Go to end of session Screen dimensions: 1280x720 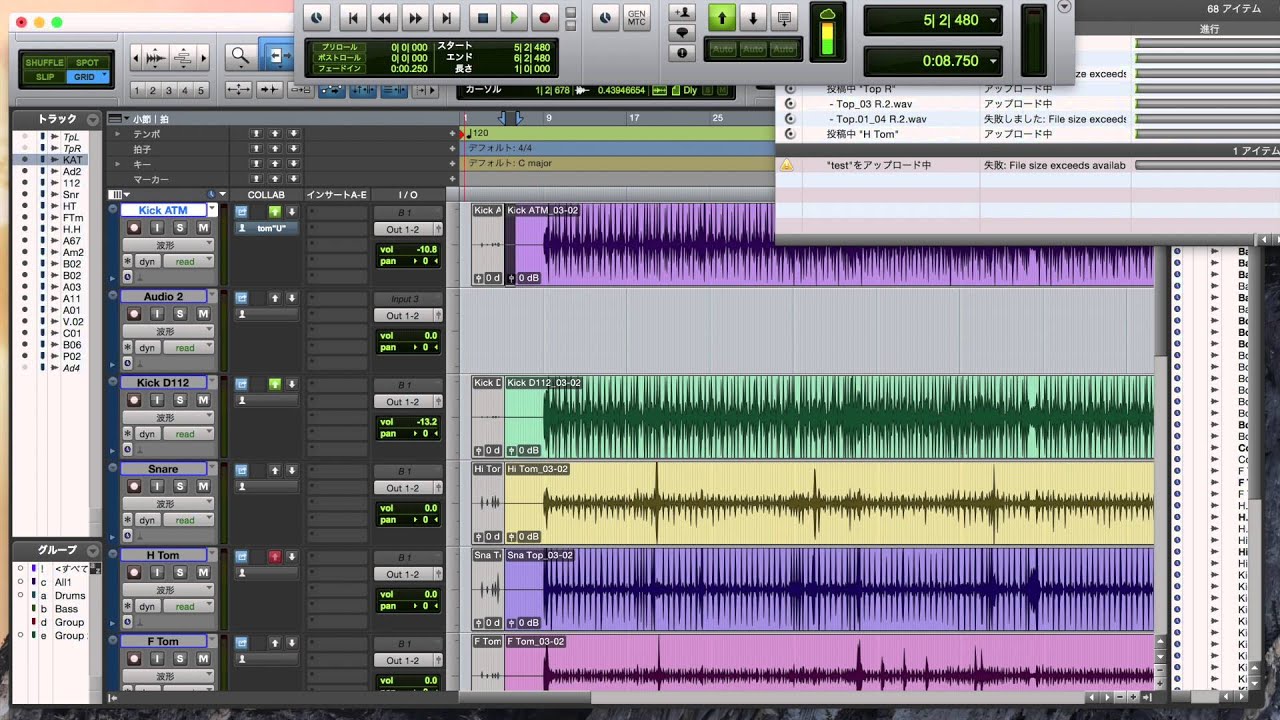[447, 17]
